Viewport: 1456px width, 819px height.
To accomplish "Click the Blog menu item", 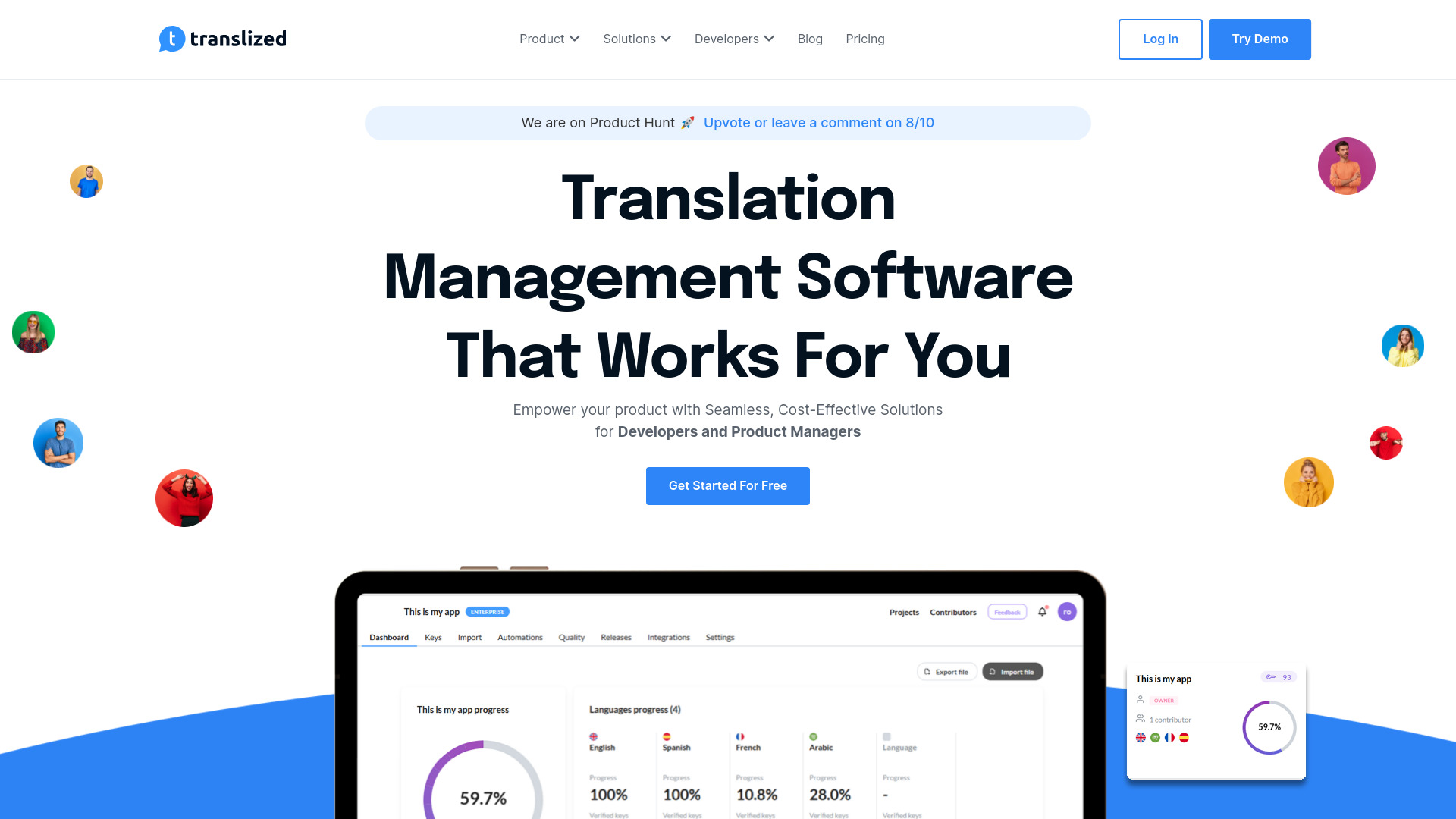I will pyautogui.click(x=810, y=39).
